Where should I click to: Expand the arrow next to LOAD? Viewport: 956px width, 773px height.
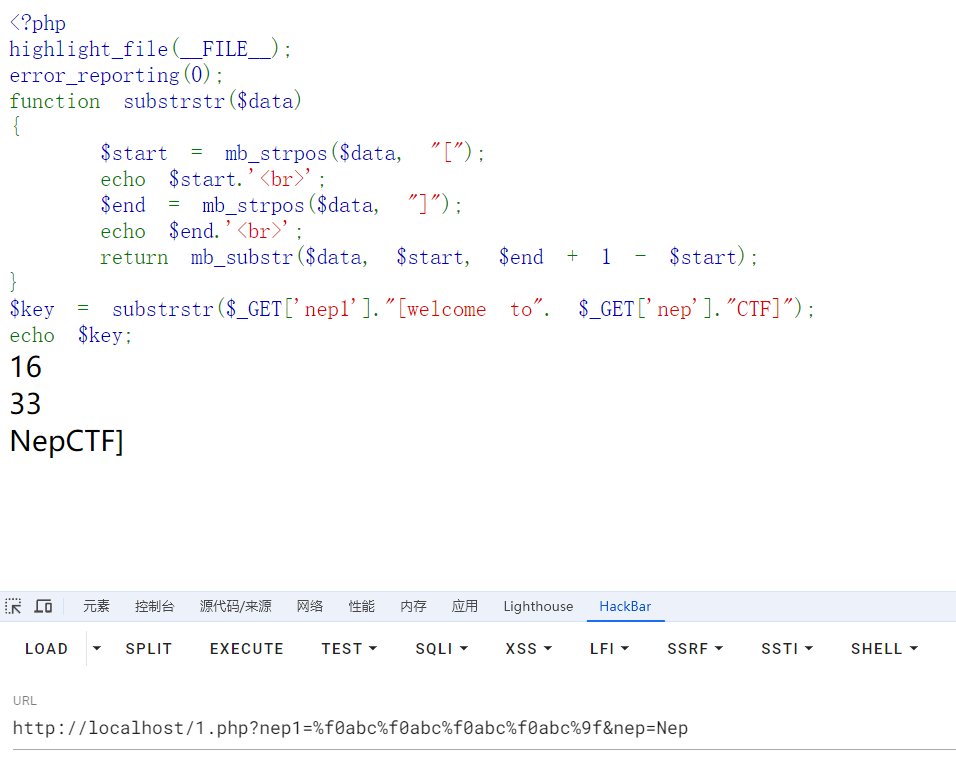point(97,649)
